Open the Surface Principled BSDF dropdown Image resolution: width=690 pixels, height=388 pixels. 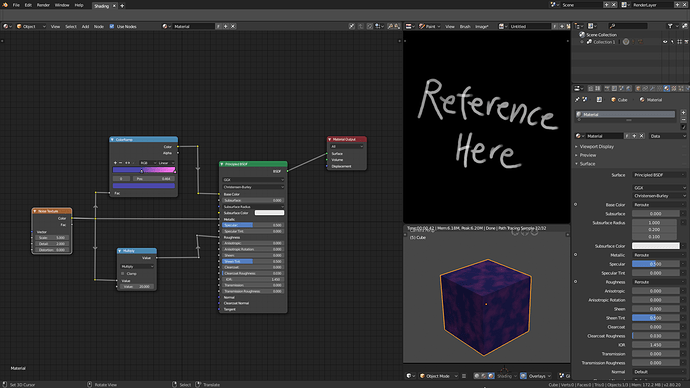659,175
